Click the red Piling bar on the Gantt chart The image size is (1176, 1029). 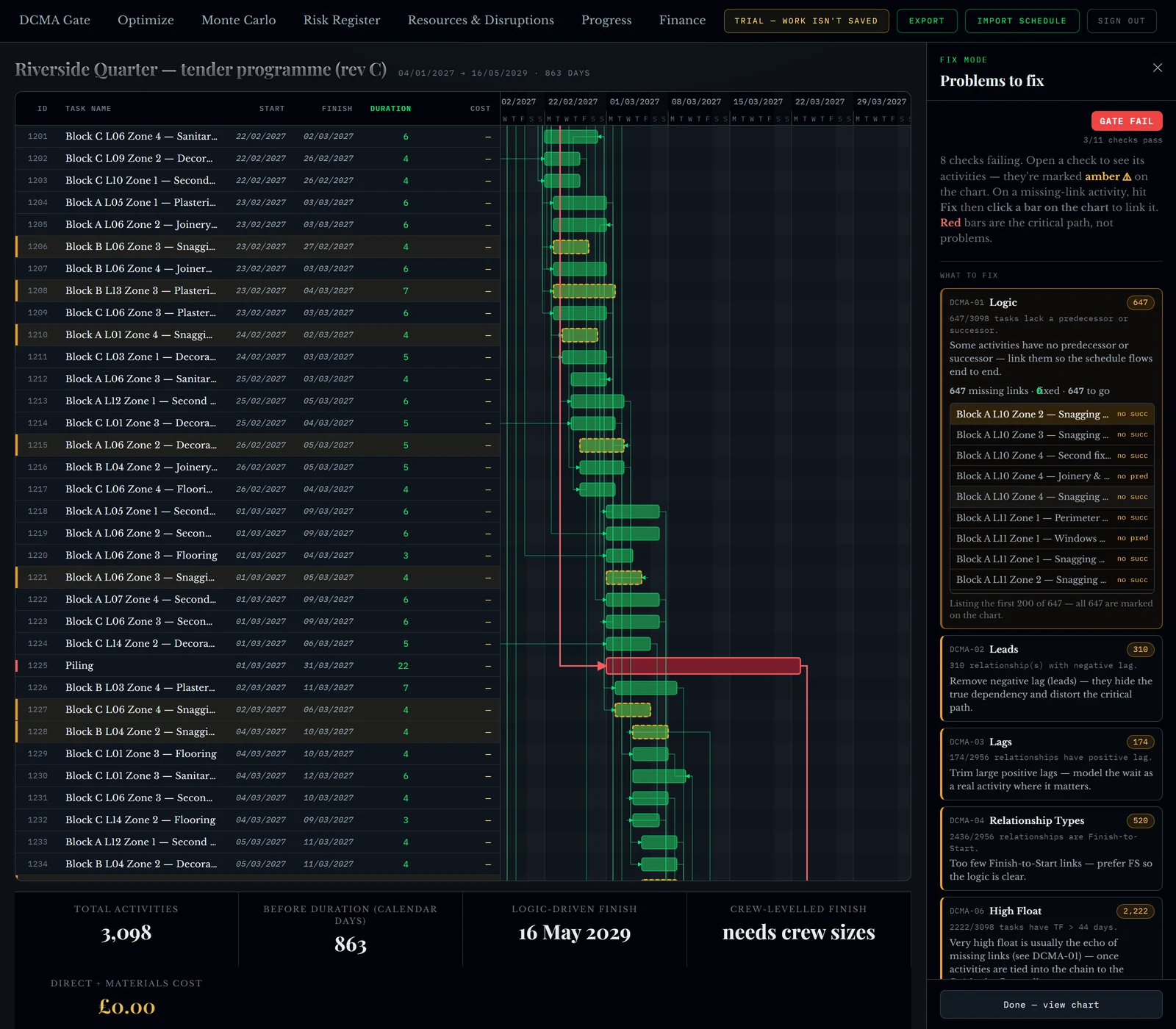point(703,665)
